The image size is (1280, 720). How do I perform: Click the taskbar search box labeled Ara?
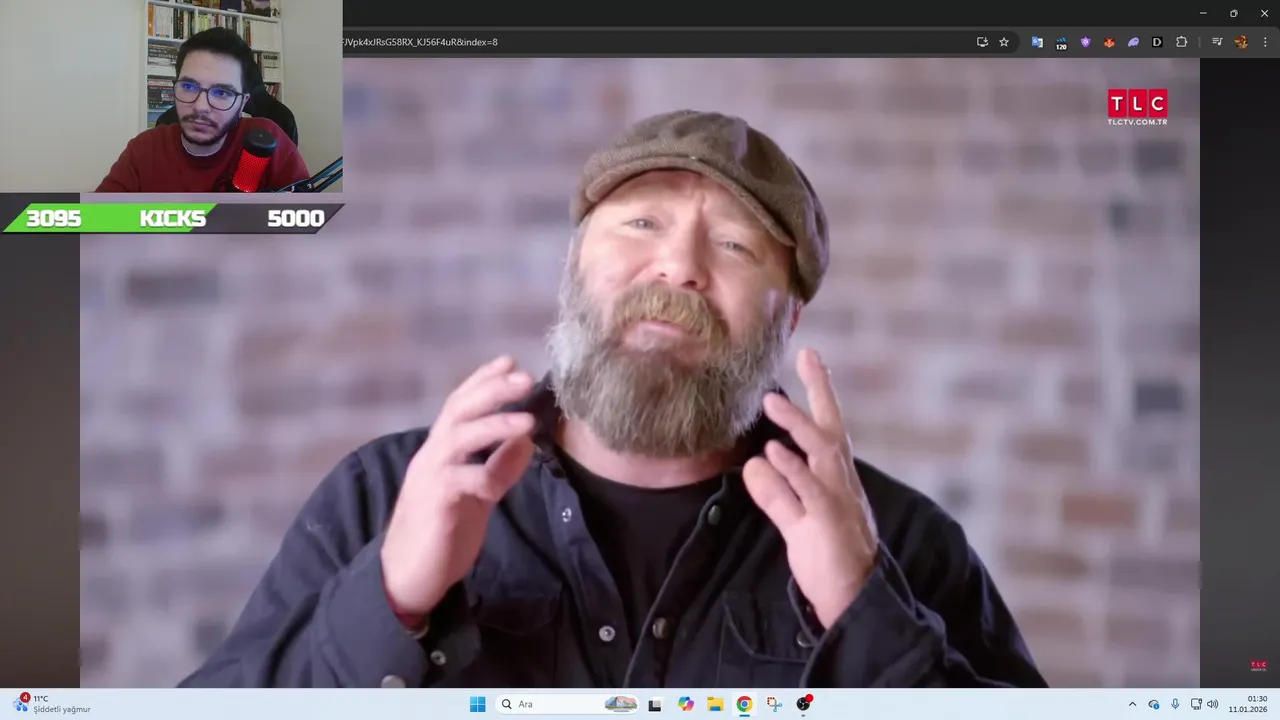(568, 704)
